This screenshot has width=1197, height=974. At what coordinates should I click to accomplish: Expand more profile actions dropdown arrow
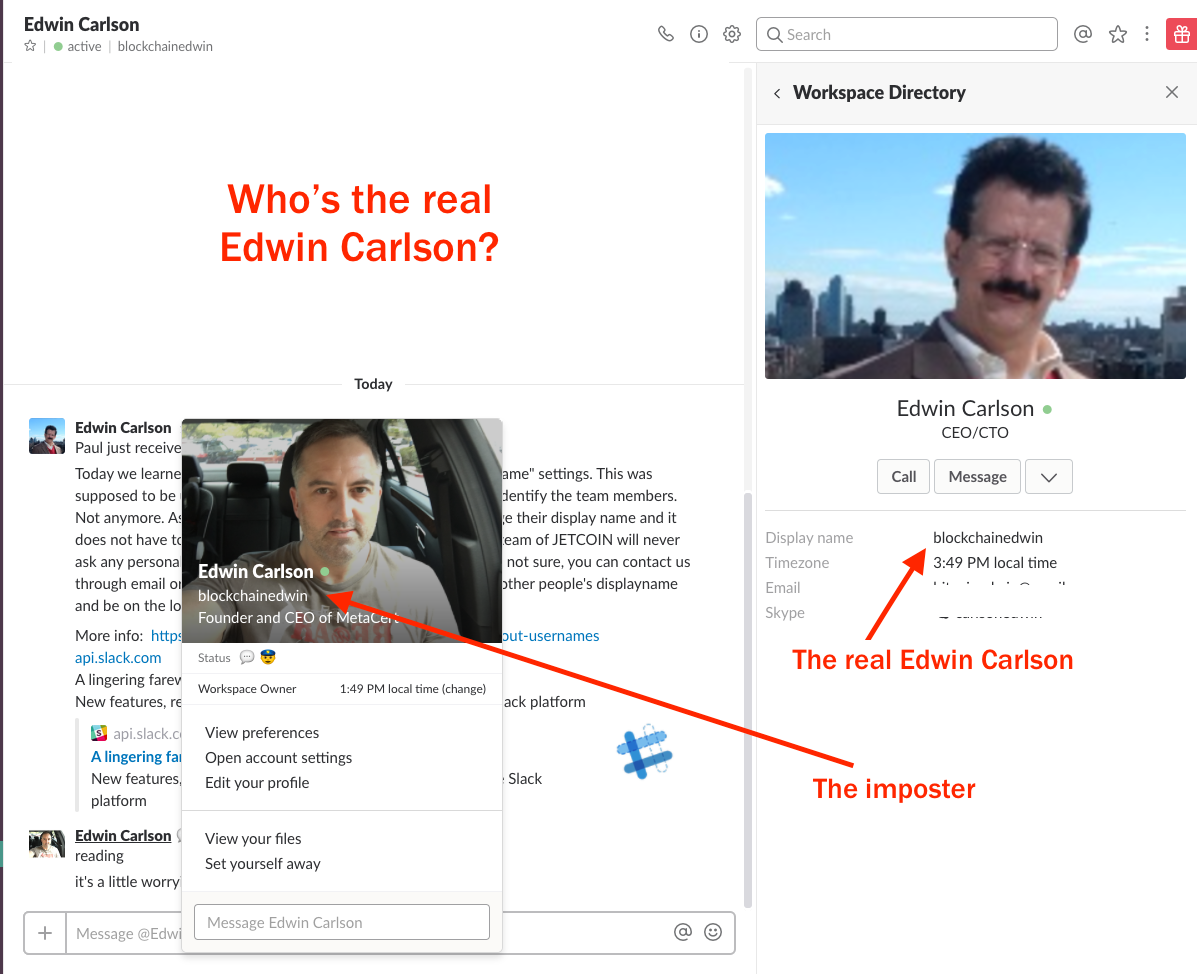click(x=1049, y=476)
